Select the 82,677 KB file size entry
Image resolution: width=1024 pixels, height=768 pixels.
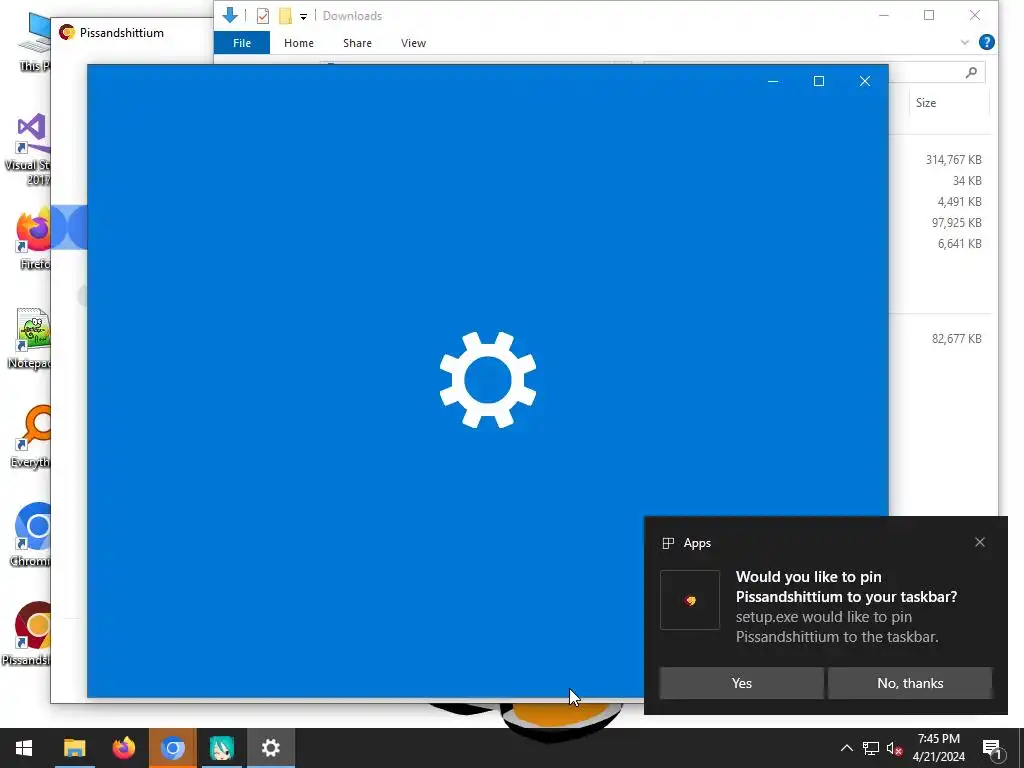click(x=956, y=338)
